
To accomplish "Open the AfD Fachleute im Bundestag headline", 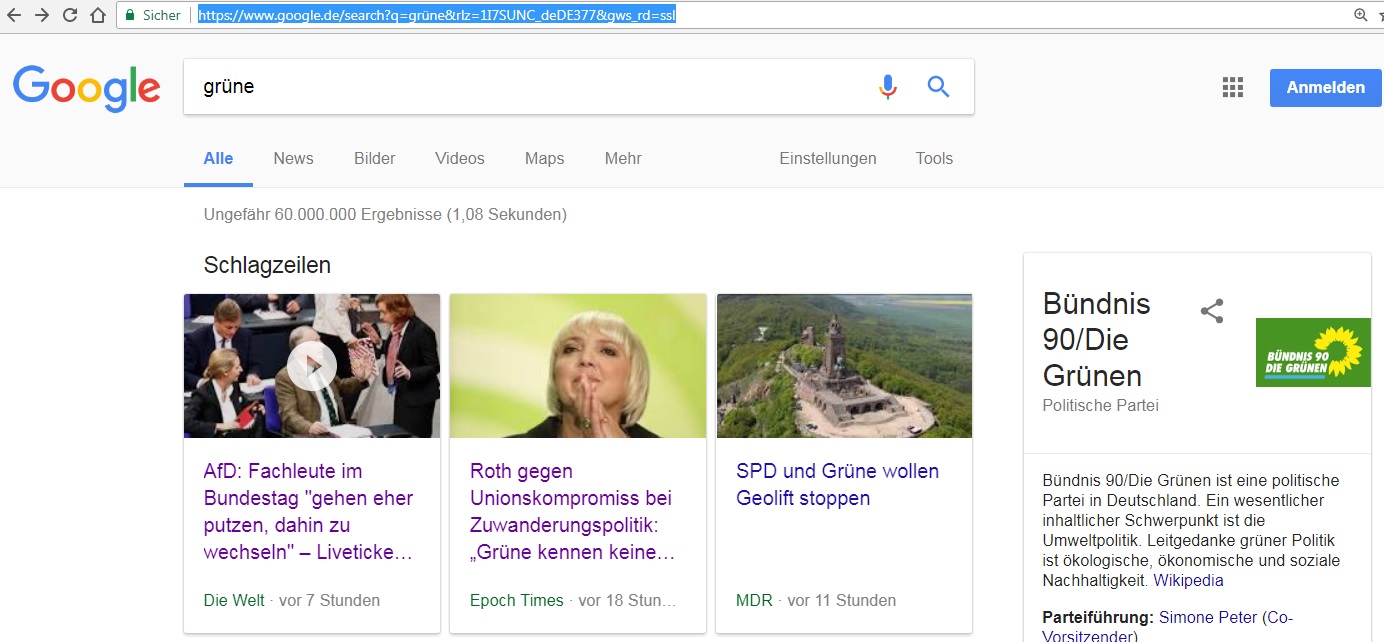I will pyautogui.click(x=308, y=511).
